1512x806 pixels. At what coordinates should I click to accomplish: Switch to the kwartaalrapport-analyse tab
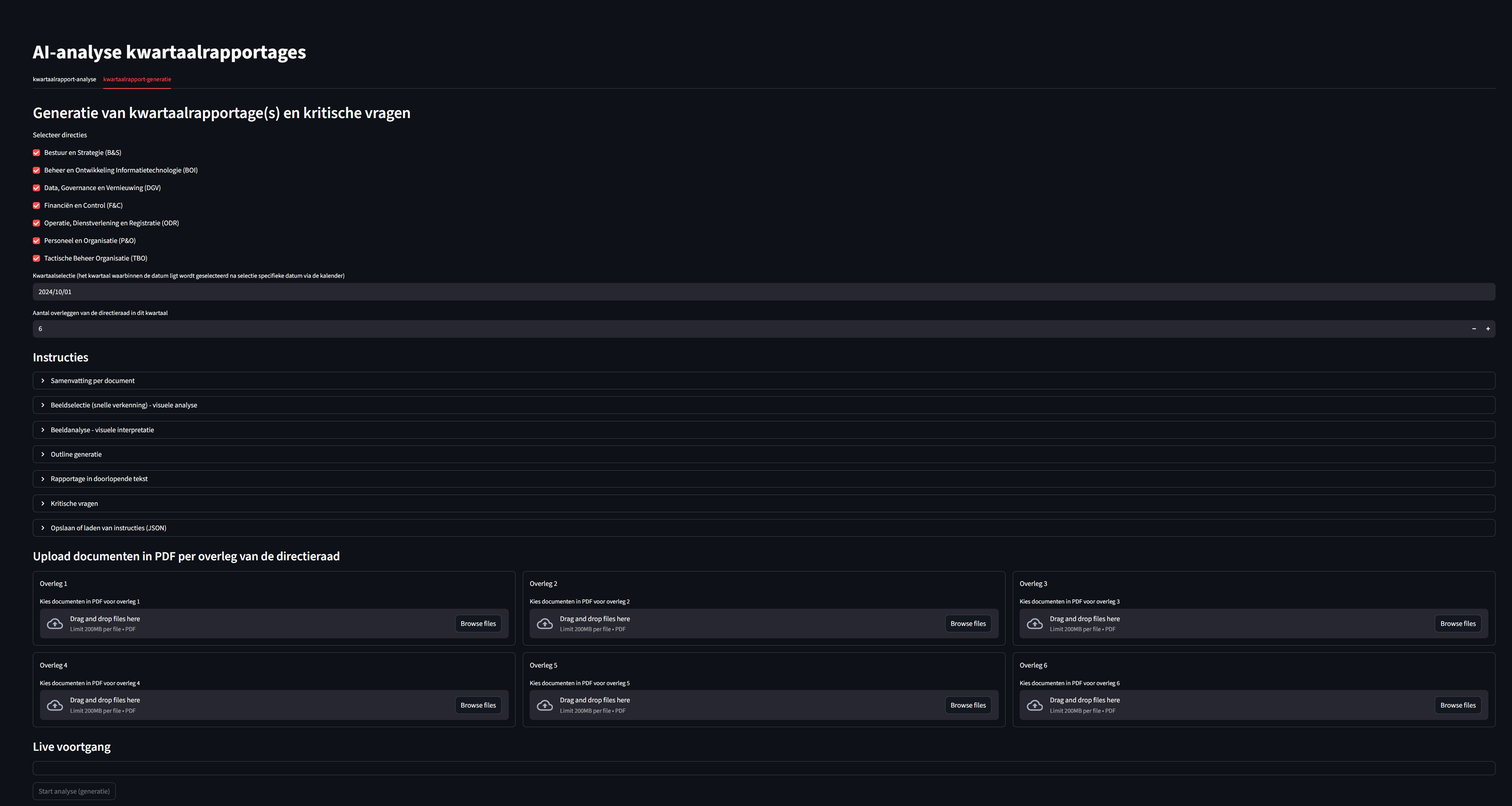64,79
